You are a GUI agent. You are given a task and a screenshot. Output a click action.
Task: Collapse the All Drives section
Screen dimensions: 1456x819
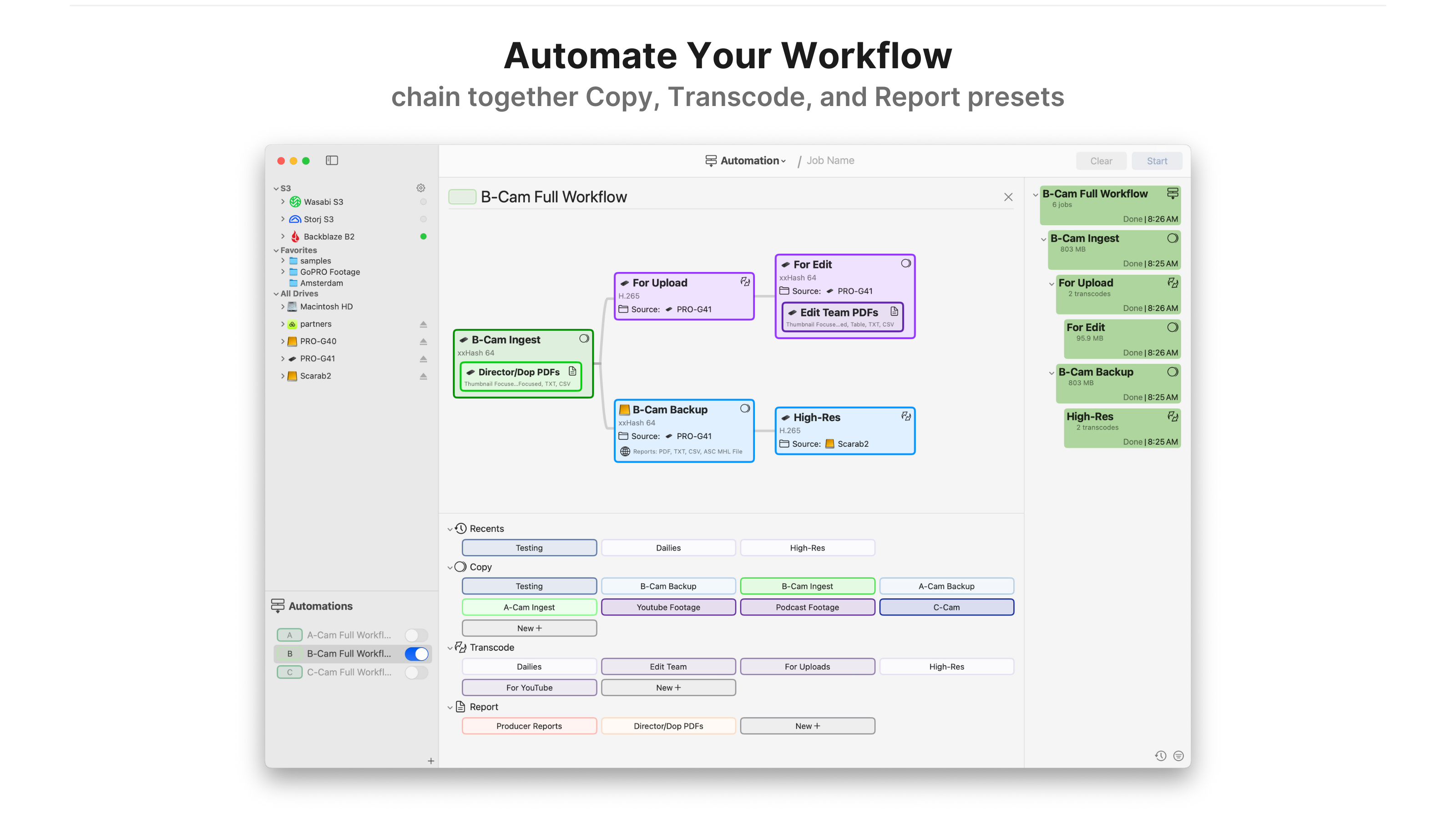tap(276, 294)
